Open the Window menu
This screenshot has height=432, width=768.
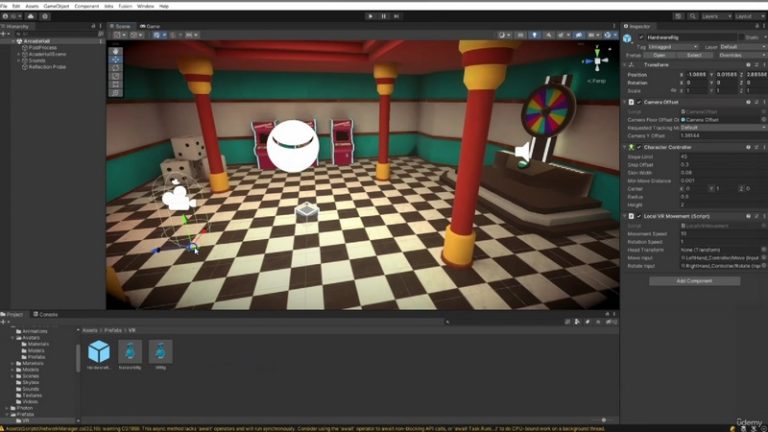[x=145, y=6]
